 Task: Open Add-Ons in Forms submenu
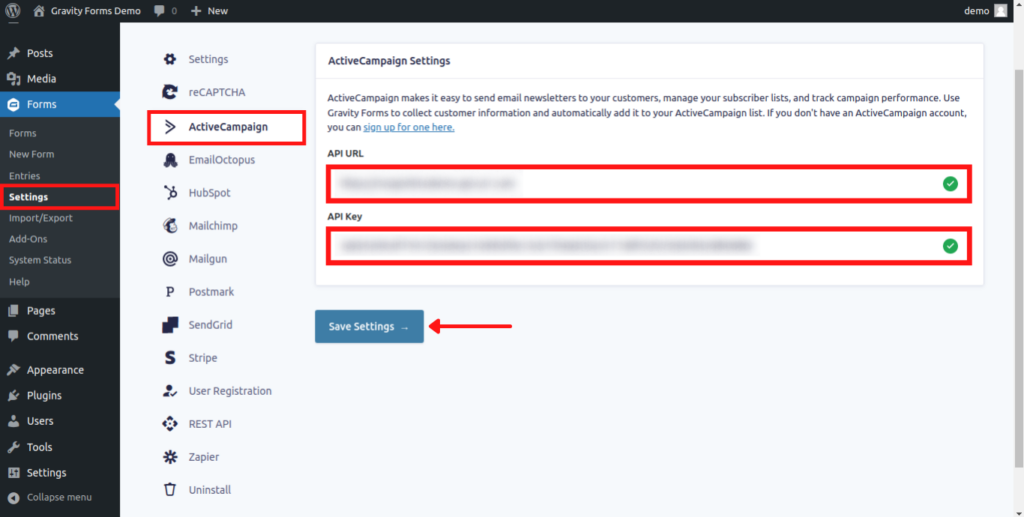pyautogui.click(x=28, y=239)
